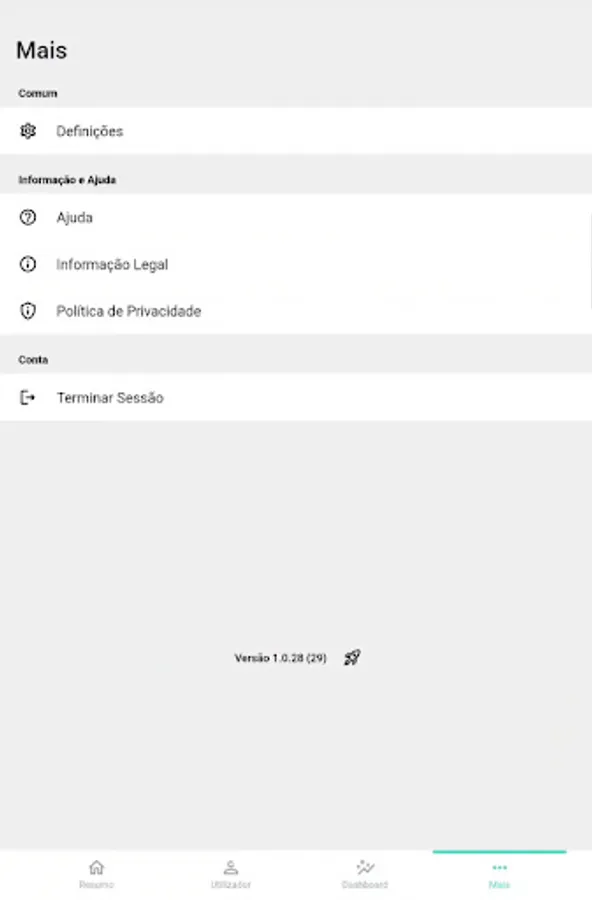Select the Mais tab label
Viewport: 592px width, 900px height.
[499, 885]
